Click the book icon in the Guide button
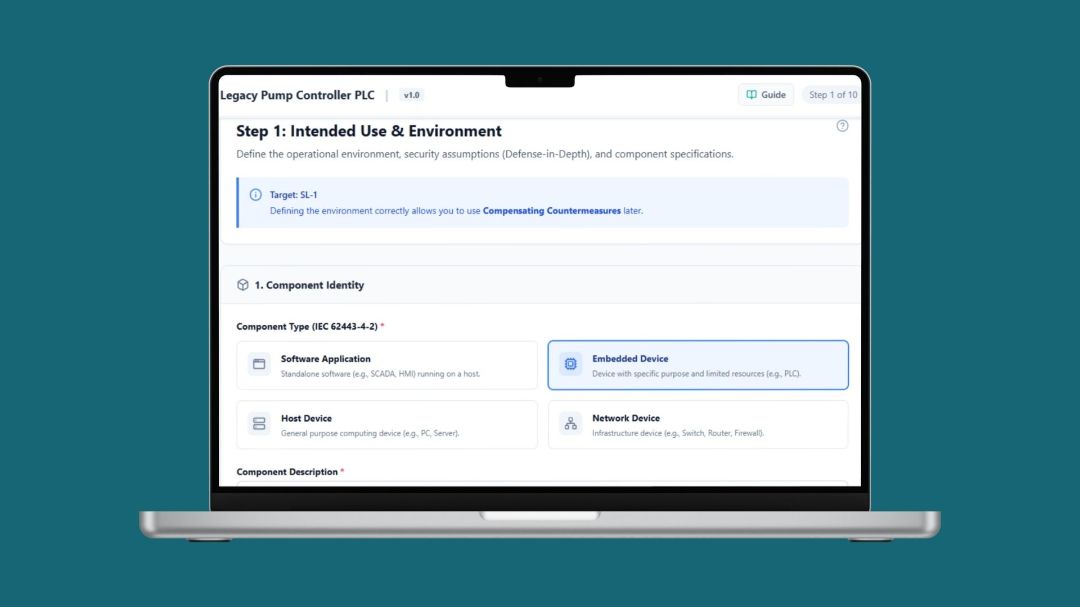The height and width of the screenshot is (607, 1080). point(751,95)
